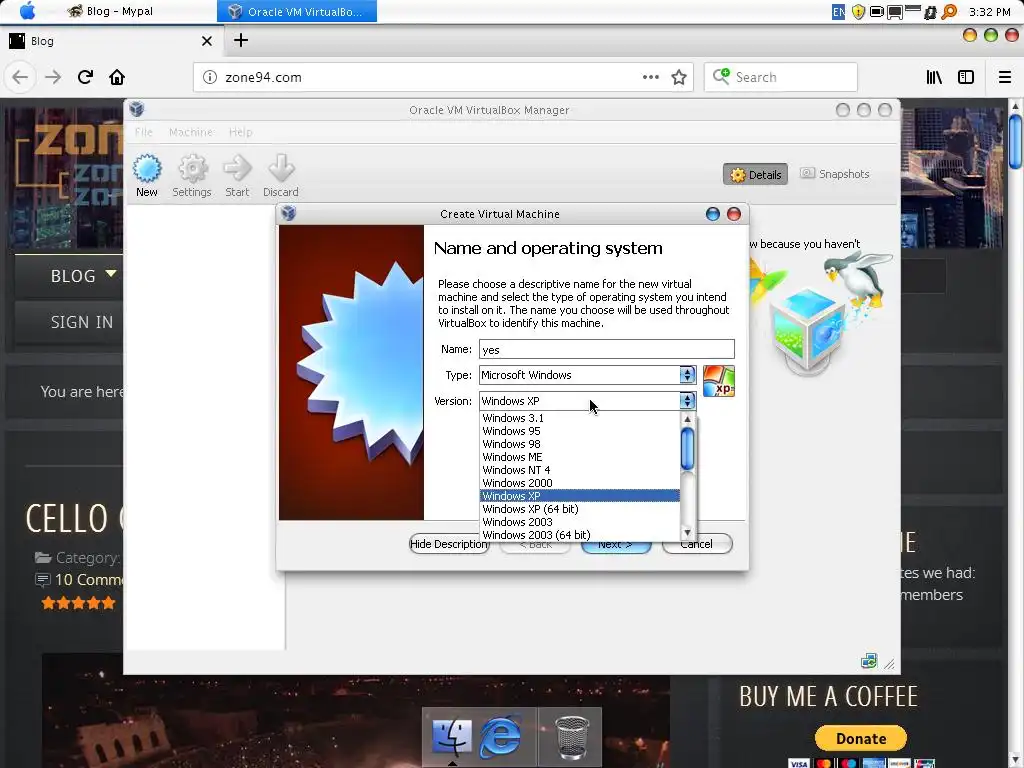
Task: Click the Name text field containing yes
Action: coord(607,349)
